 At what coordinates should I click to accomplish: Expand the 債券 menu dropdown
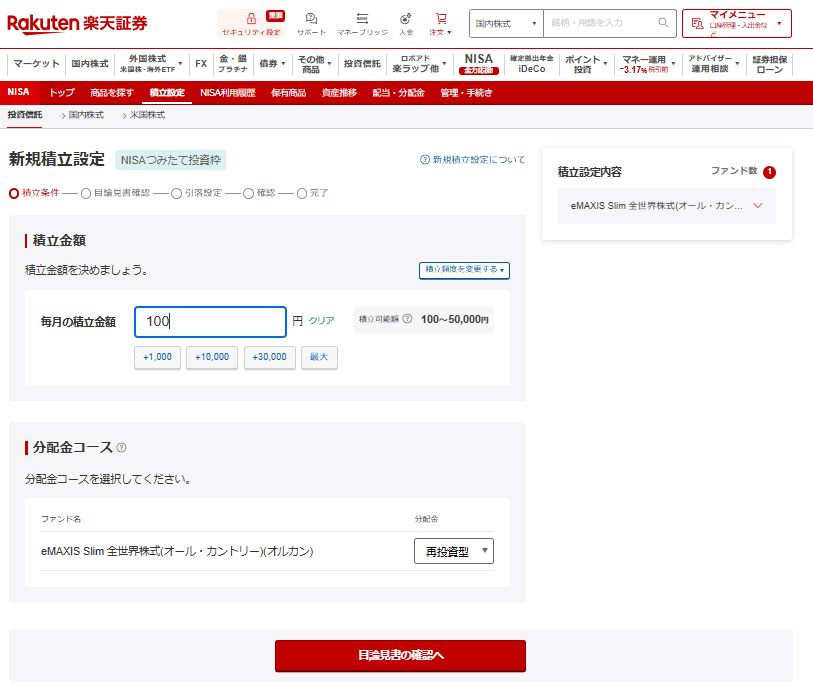284,64
